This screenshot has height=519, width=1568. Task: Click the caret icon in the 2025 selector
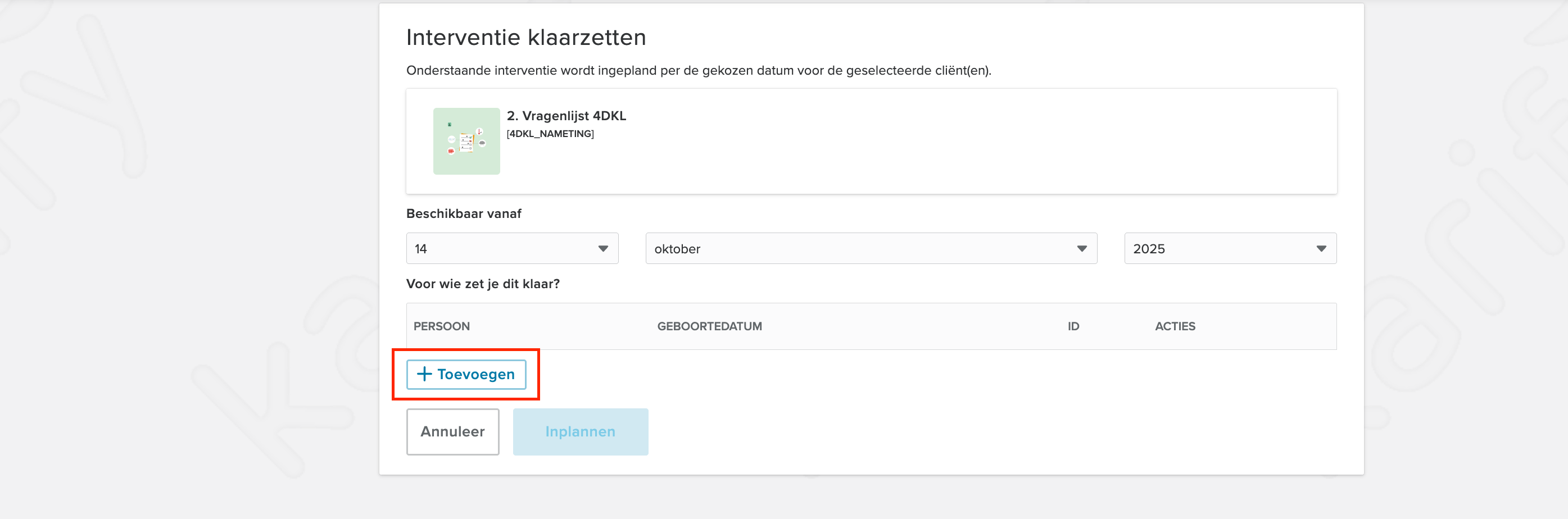[1321, 249]
